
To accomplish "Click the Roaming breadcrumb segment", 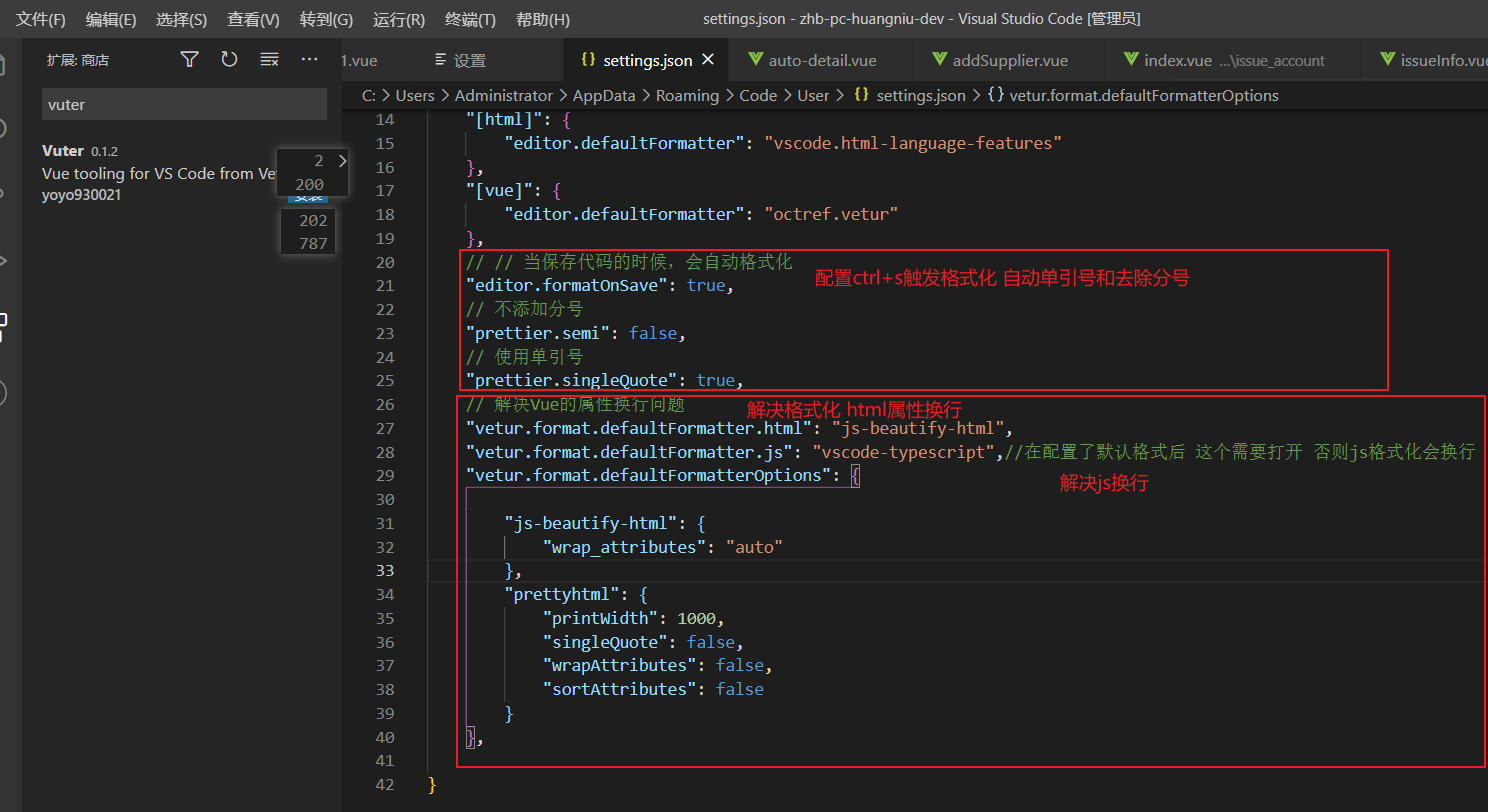I will point(687,95).
